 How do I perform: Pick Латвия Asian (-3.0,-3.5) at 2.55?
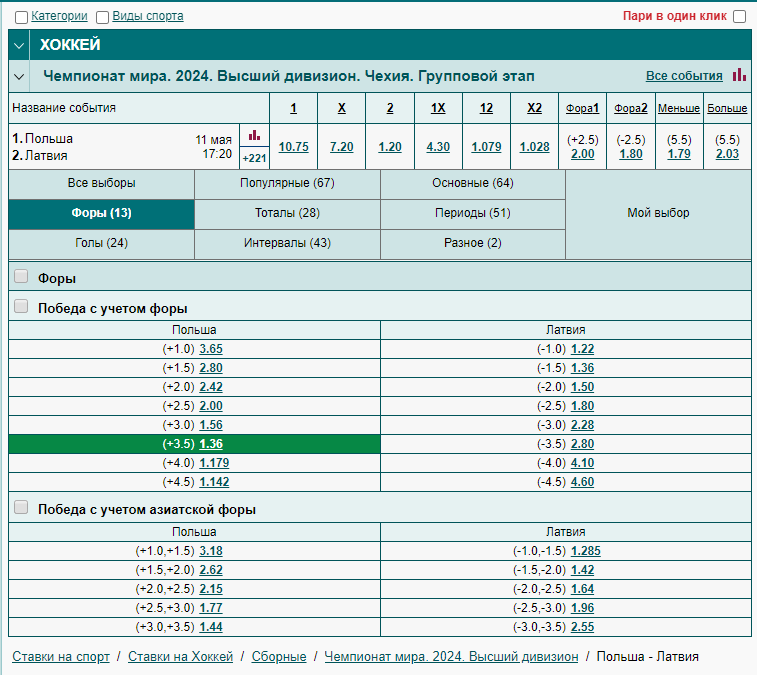582,627
